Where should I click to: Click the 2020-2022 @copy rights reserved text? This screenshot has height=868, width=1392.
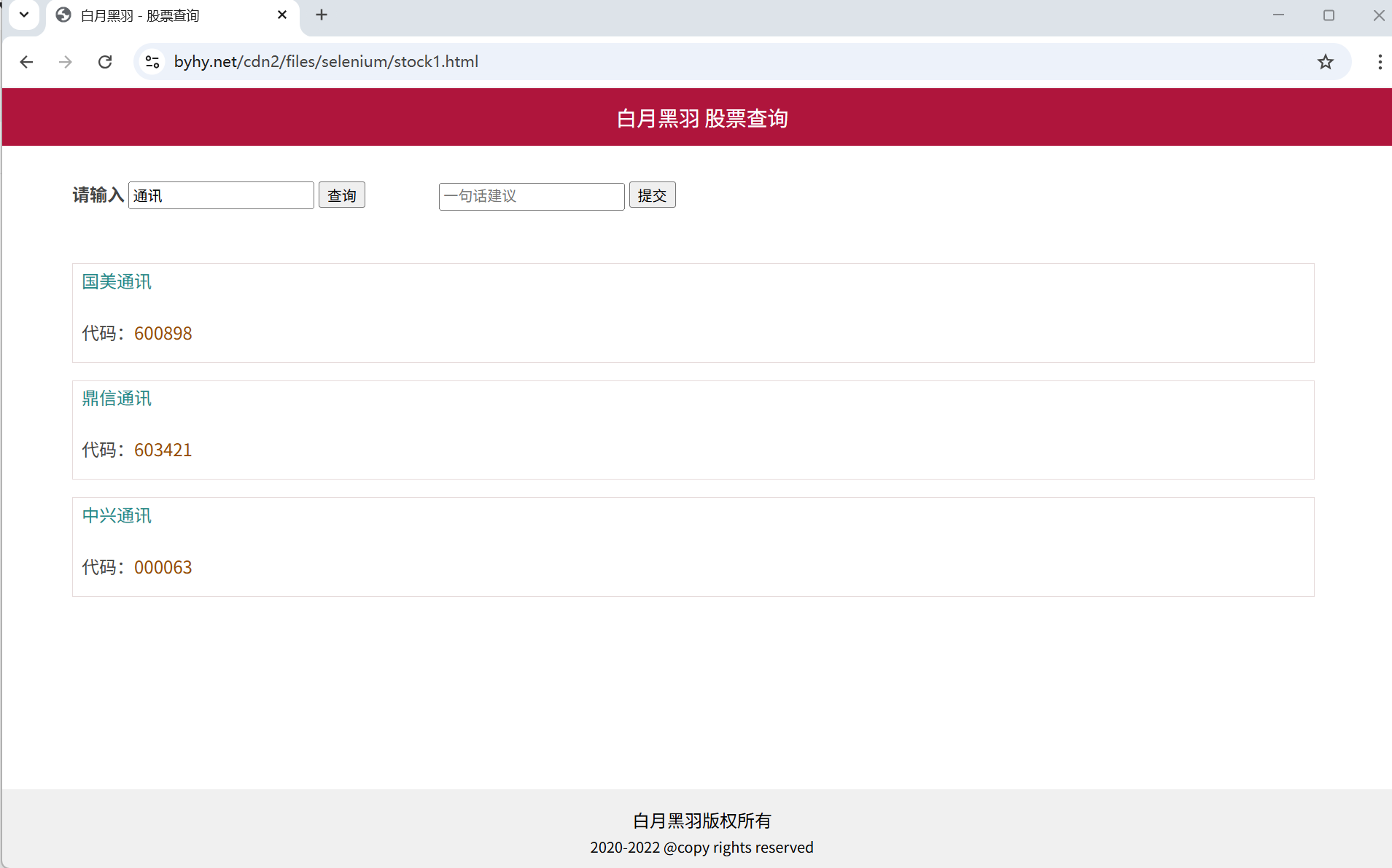(x=701, y=848)
